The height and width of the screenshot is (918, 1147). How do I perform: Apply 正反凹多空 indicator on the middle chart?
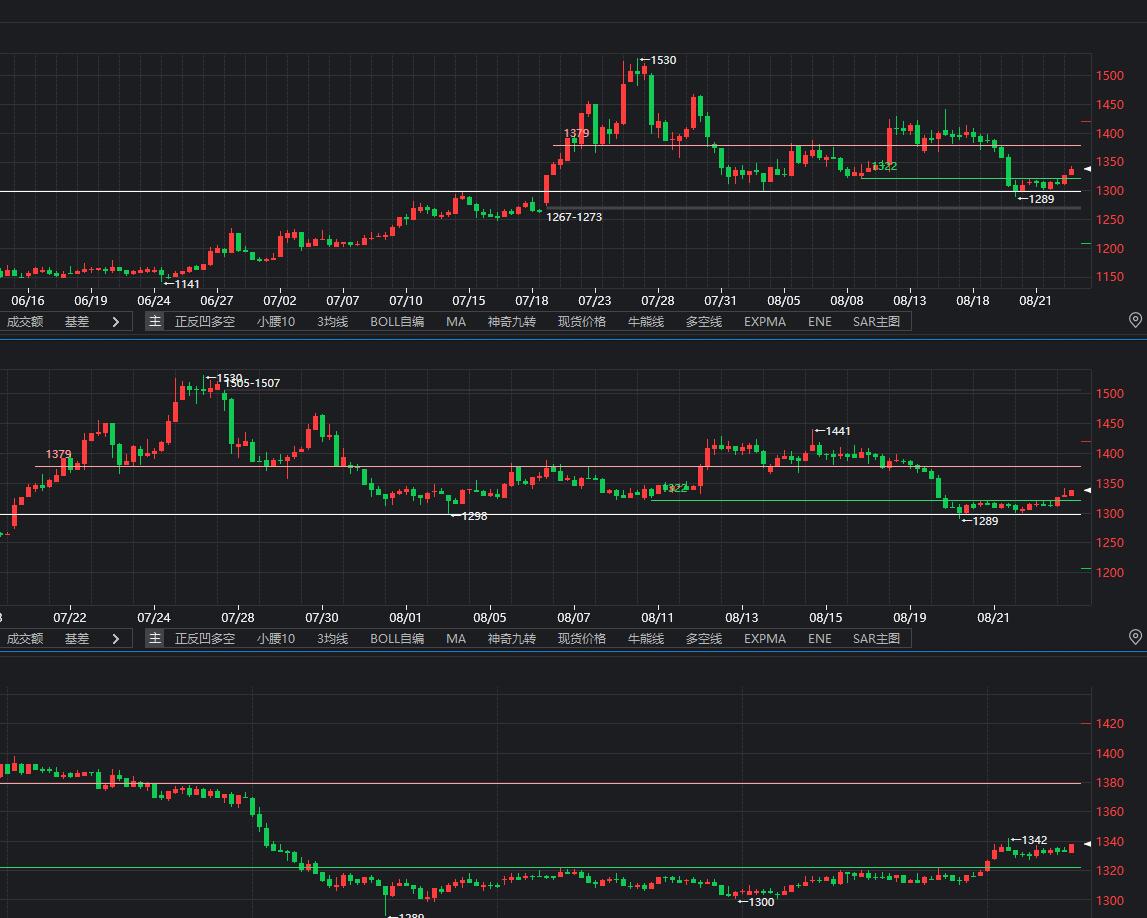tap(205, 639)
